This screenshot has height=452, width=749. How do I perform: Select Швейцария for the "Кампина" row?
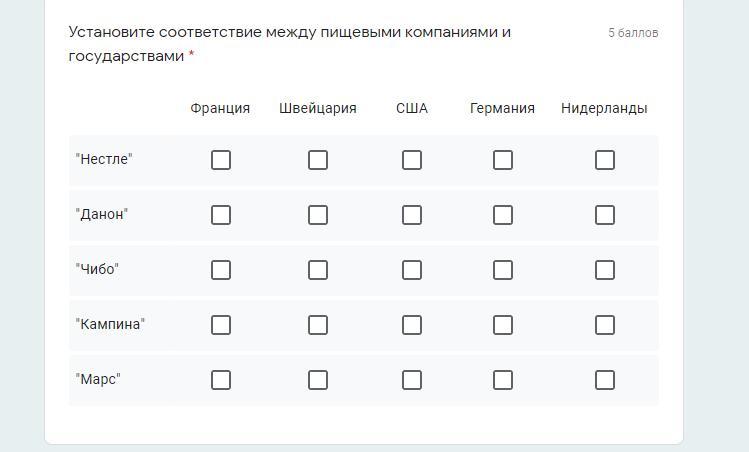click(x=318, y=325)
